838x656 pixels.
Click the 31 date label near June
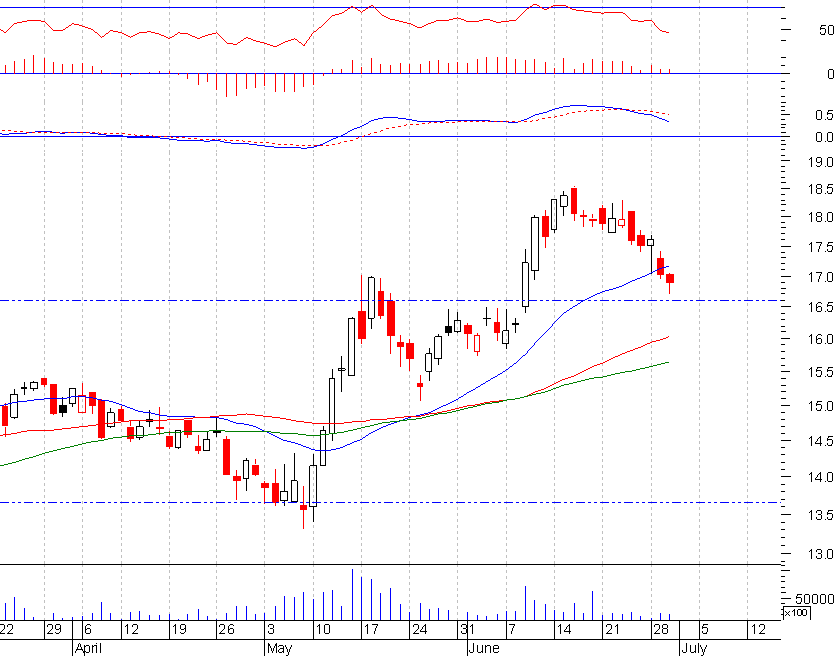(x=468, y=629)
